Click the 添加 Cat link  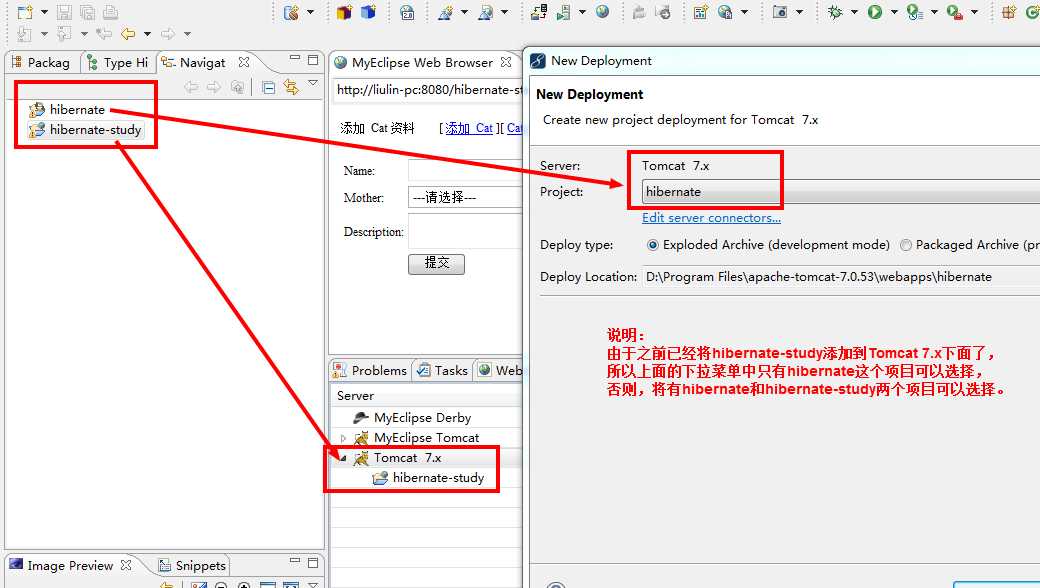pos(469,128)
